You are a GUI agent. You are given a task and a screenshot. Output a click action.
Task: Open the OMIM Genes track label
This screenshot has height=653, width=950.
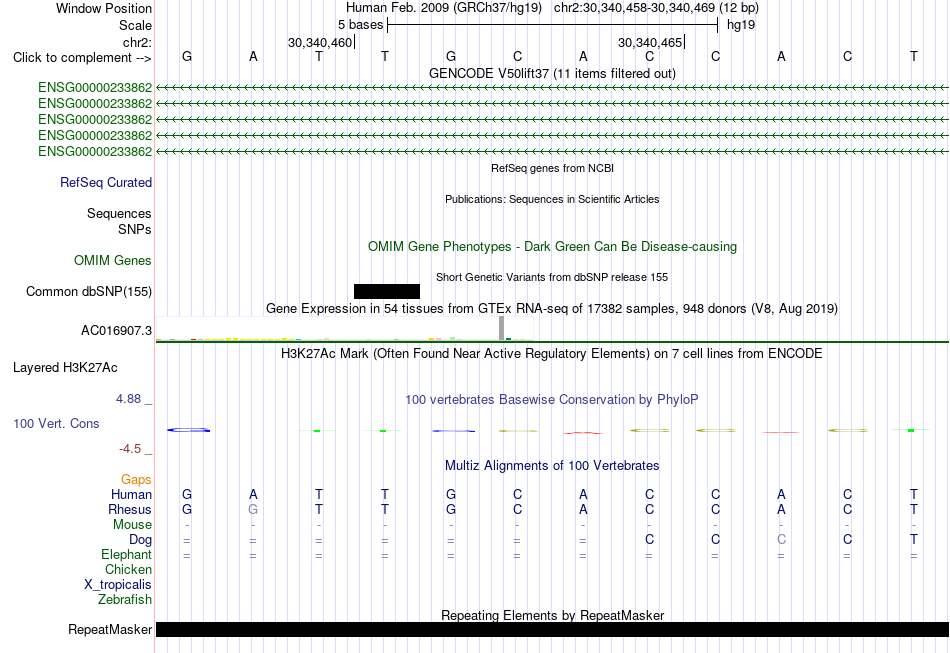coord(113,260)
